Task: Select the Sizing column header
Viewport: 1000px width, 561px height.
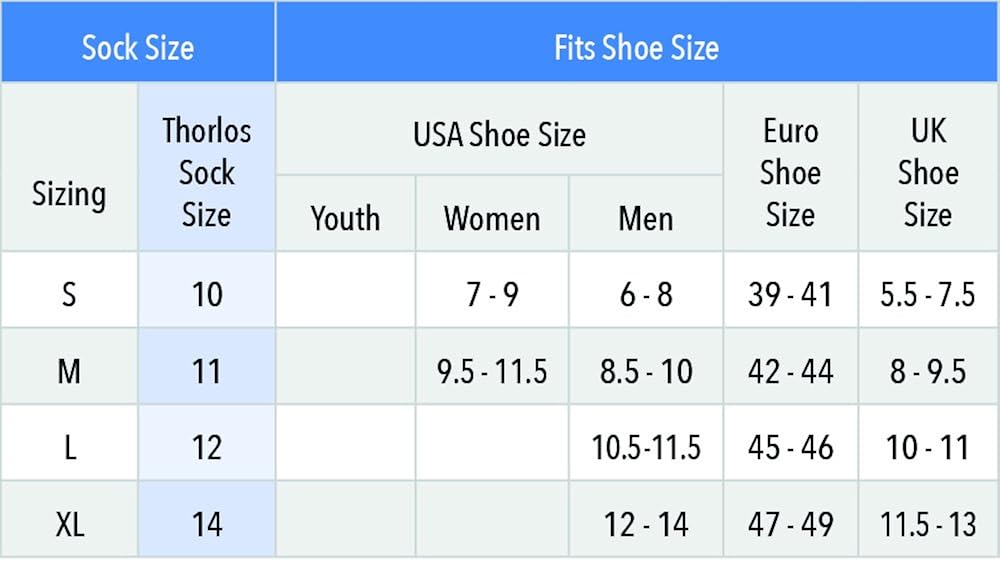Action: (69, 193)
